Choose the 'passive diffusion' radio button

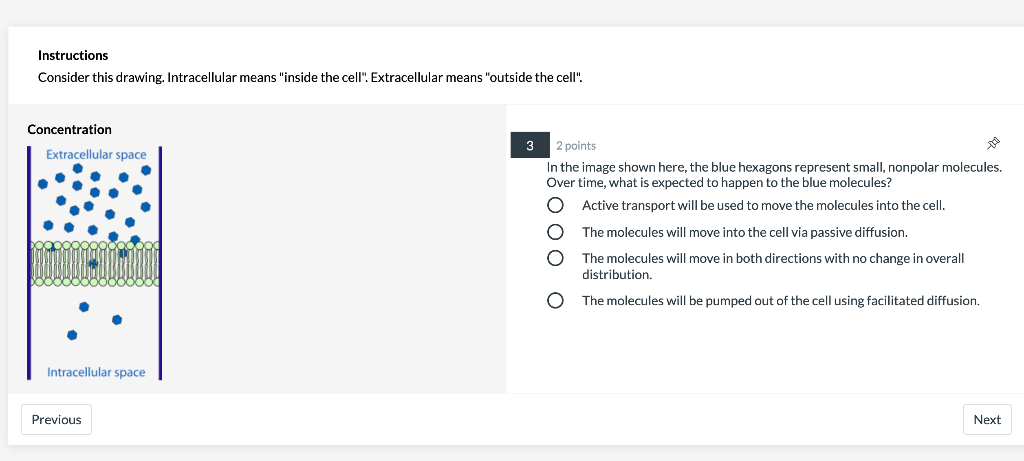(x=555, y=232)
